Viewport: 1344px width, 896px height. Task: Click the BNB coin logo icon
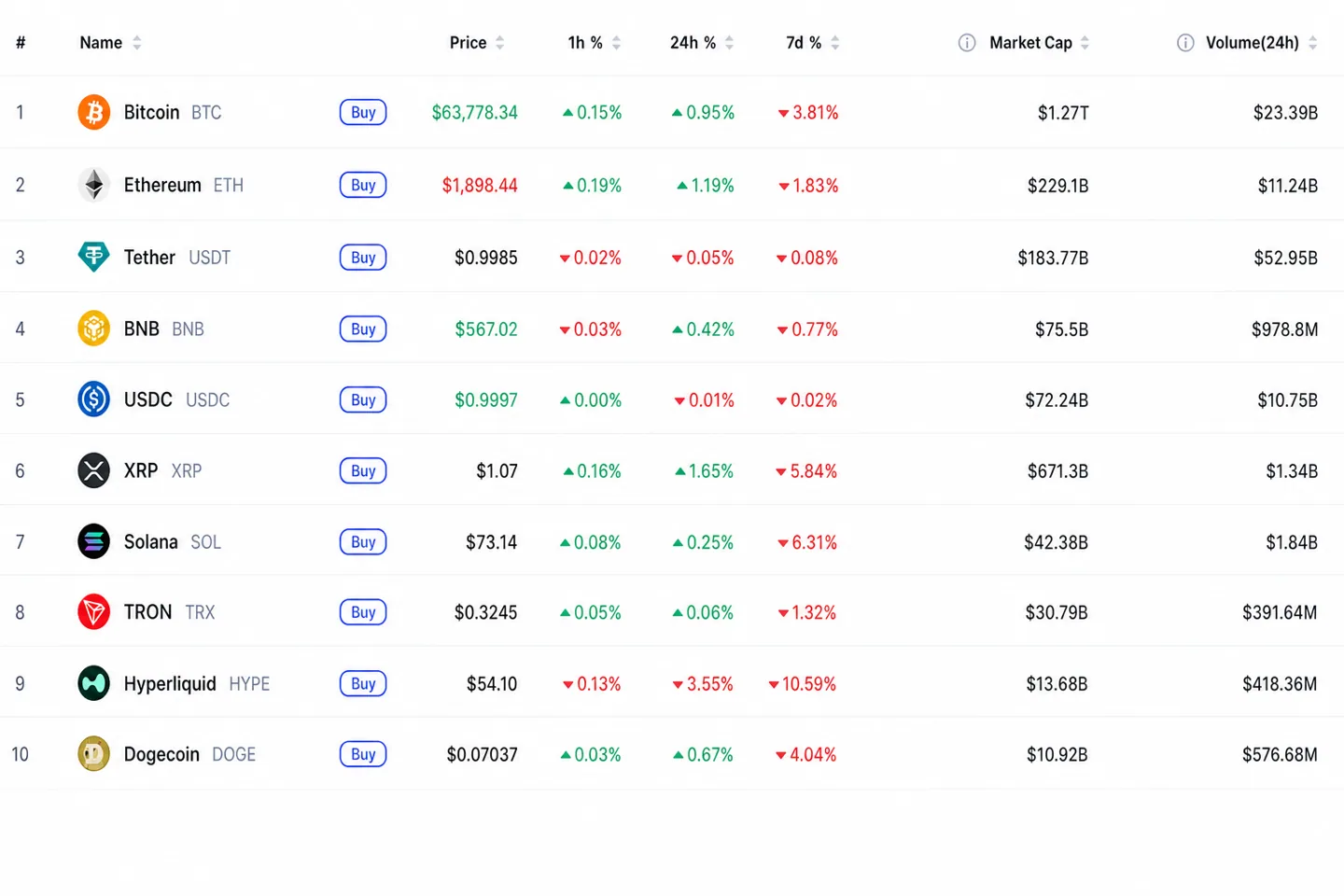click(93, 329)
